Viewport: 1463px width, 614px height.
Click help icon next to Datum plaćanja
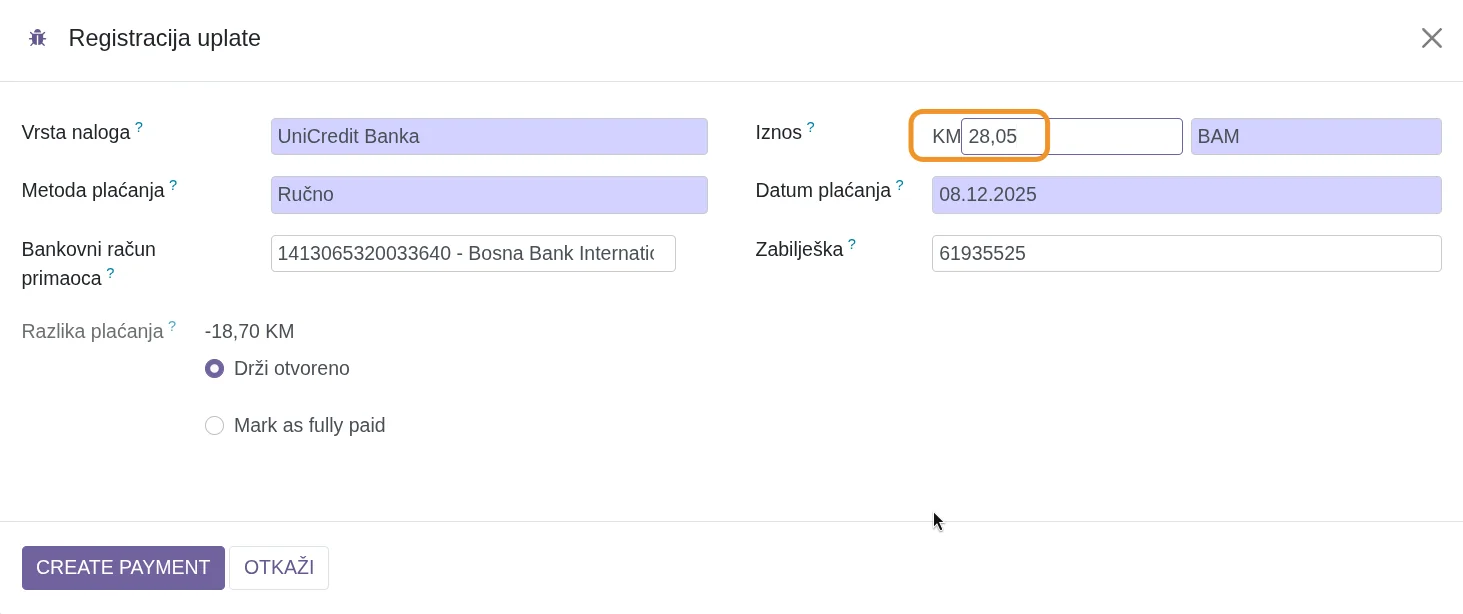coord(899,185)
